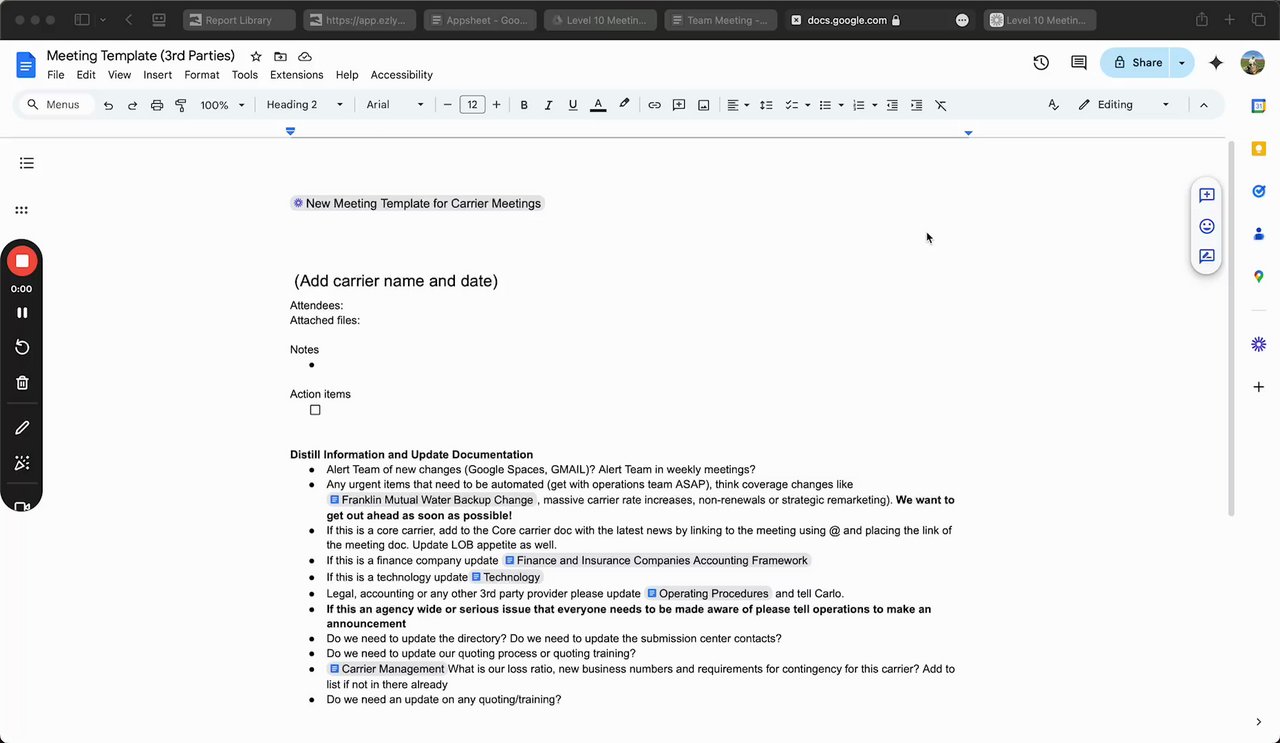
Task: Click the Decrease indent icon
Action: [x=892, y=105]
